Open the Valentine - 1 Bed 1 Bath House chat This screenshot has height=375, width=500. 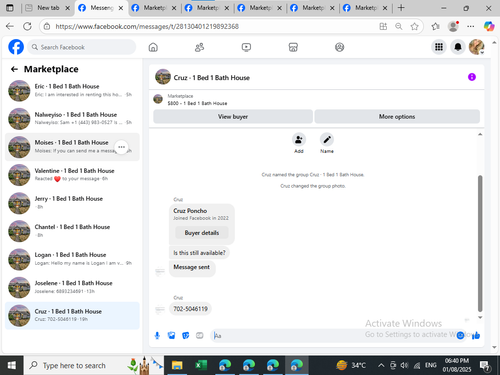[72, 175]
